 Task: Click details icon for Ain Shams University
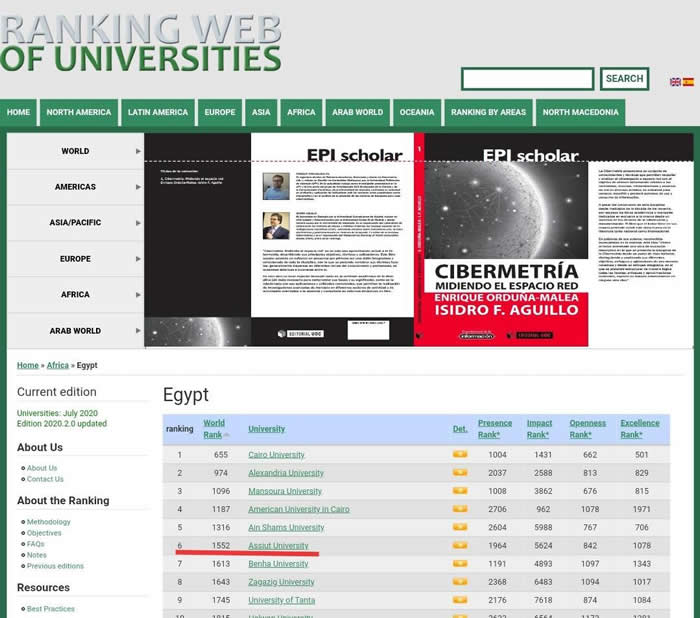(460, 528)
